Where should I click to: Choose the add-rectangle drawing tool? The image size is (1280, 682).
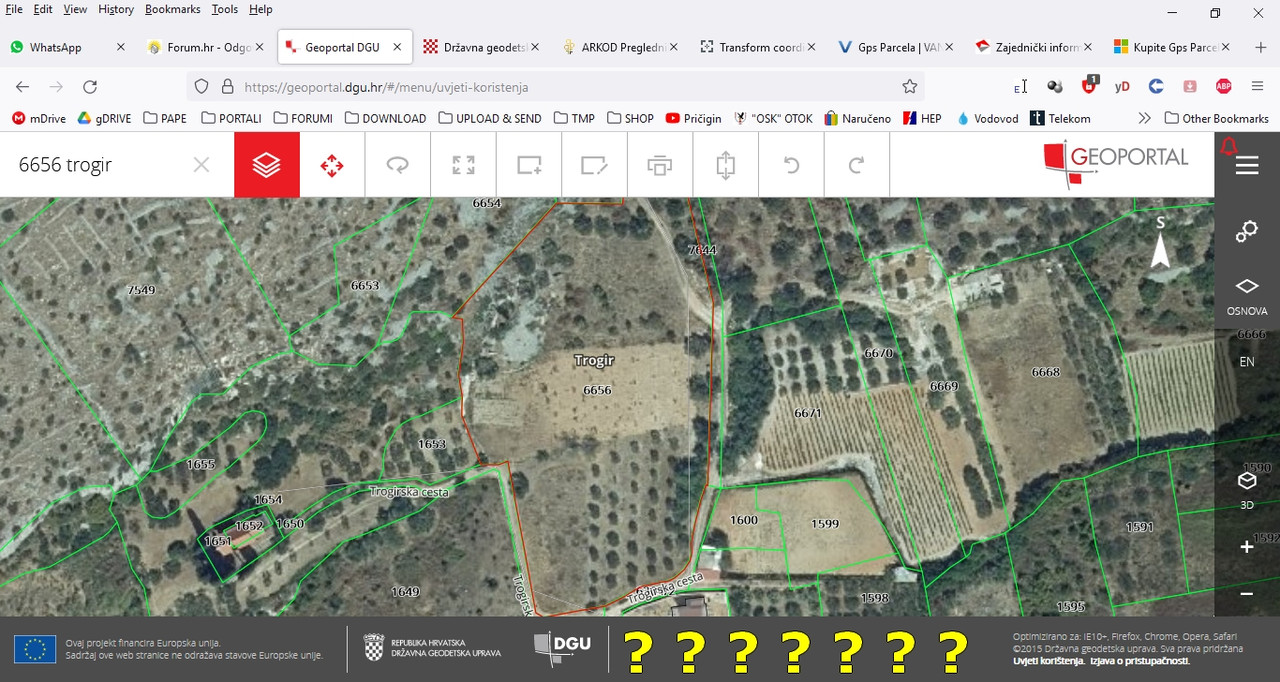[x=529, y=165]
